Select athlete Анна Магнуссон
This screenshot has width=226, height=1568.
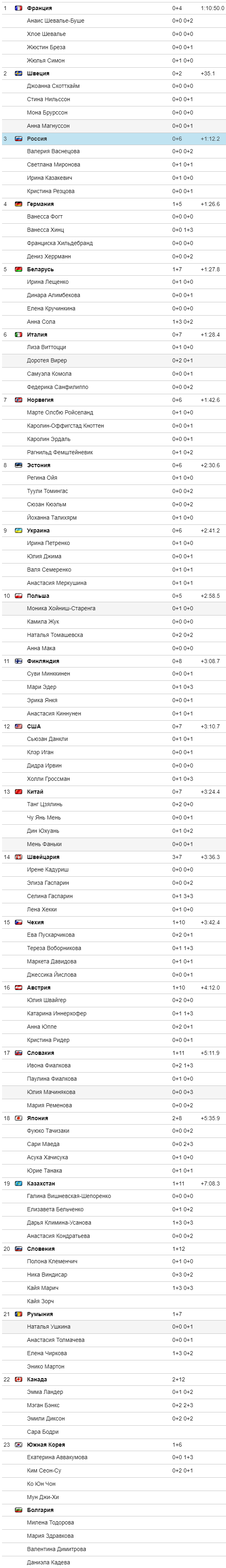48,125
